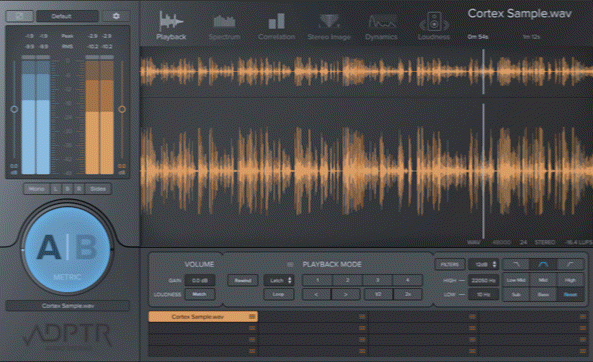Switch to the Spectrum analyzer tab
Image resolution: width=593 pixels, height=362 pixels.
tap(224, 26)
